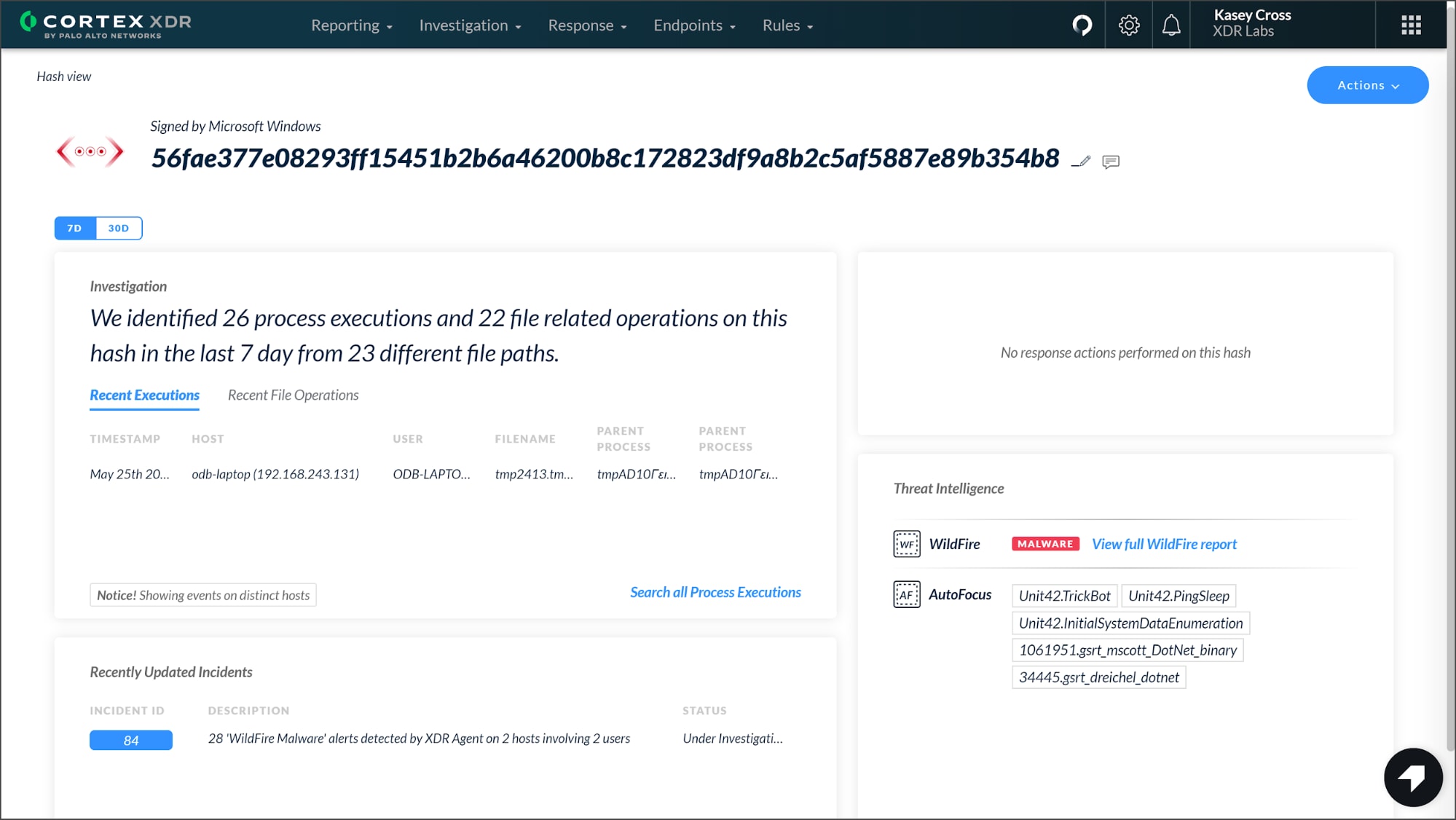Click the Notice showing events on distinct hosts
1456x820 pixels.
[x=203, y=595]
